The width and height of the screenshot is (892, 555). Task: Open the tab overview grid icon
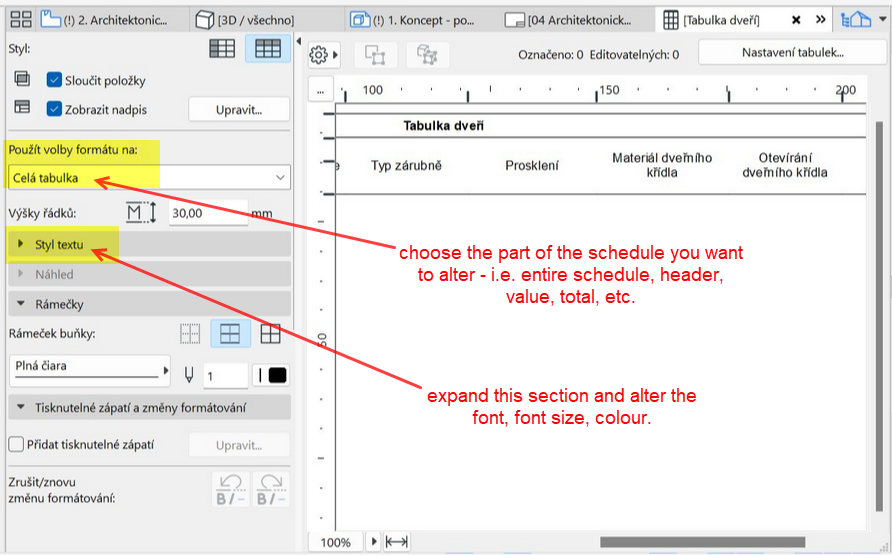tap(21, 20)
